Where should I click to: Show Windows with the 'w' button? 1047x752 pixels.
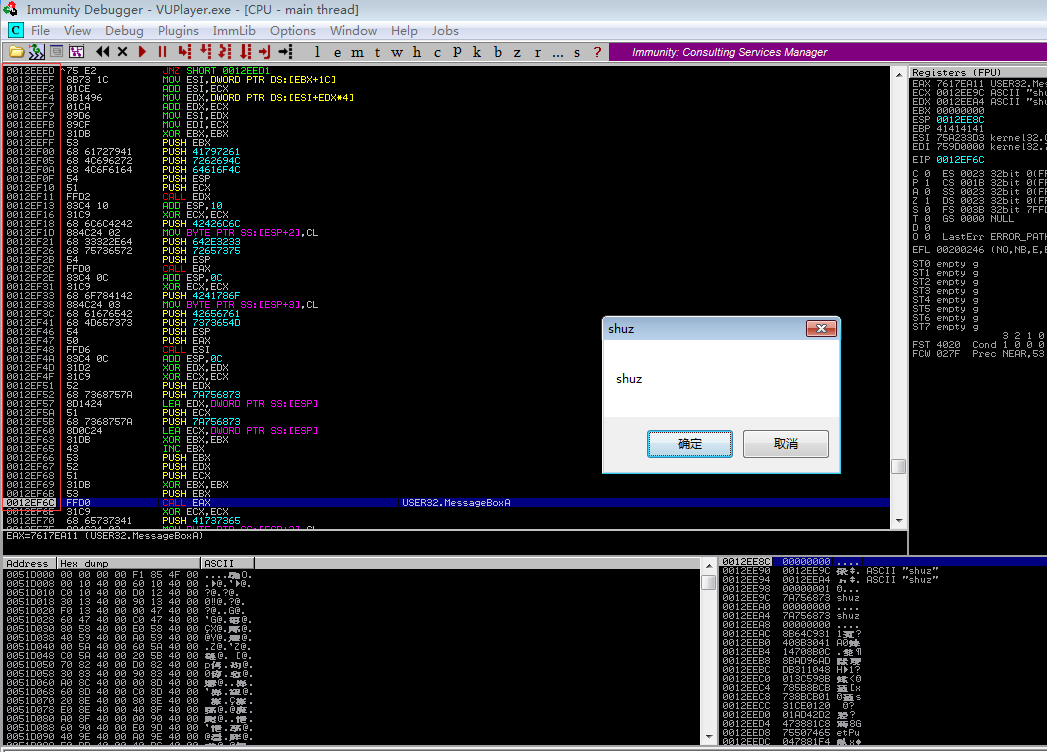(397, 52)
